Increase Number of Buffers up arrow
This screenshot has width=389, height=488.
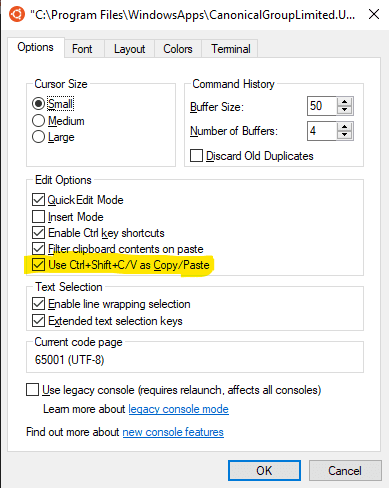tap(345, 127)
